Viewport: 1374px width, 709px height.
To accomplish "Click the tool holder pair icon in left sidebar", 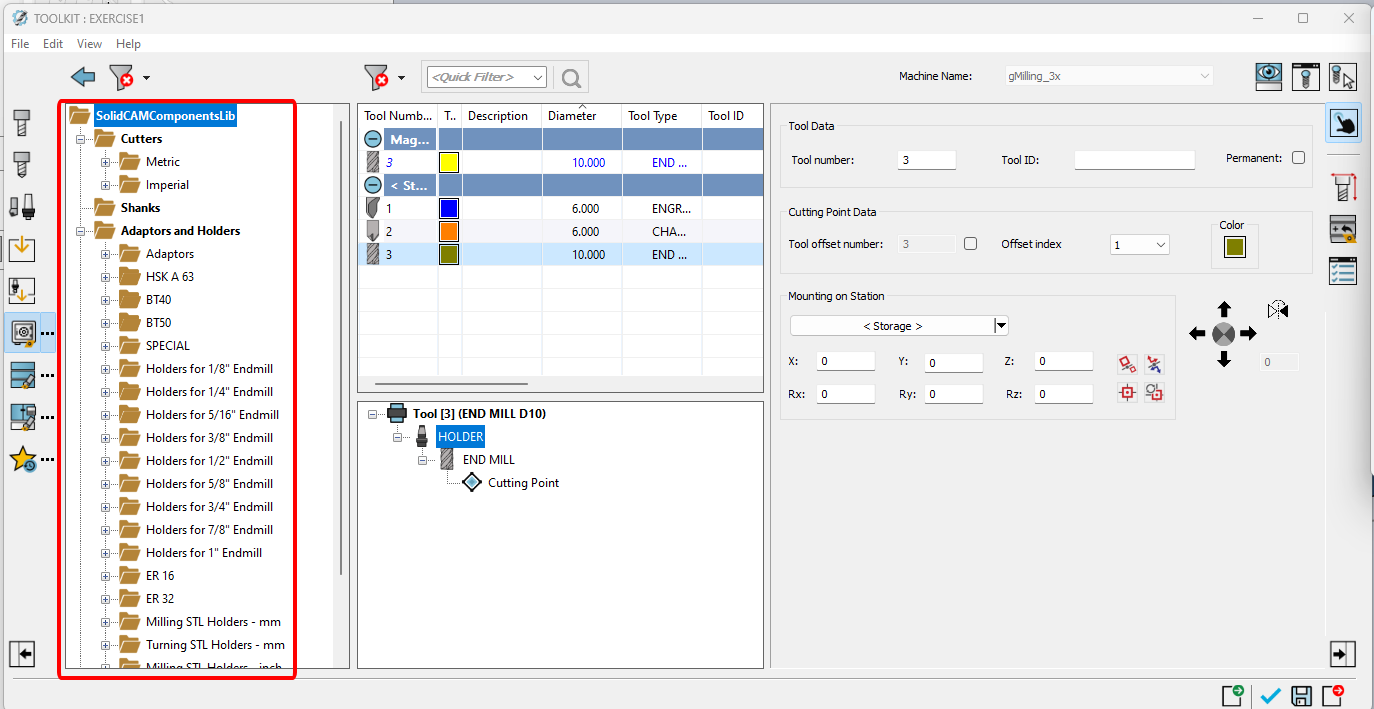I will click(22, 207).
